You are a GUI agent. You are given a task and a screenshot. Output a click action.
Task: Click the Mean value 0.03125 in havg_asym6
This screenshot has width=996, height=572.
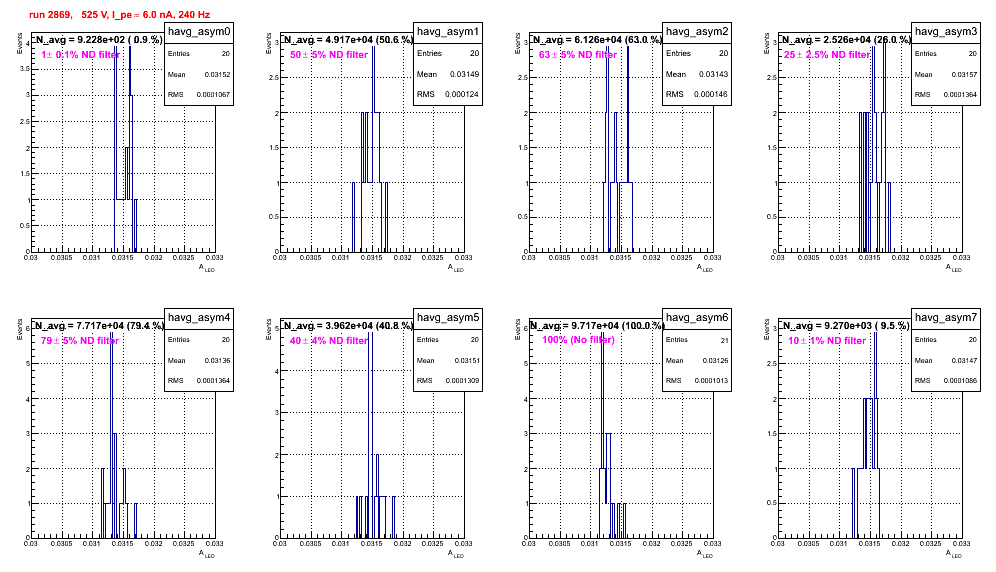715,360
